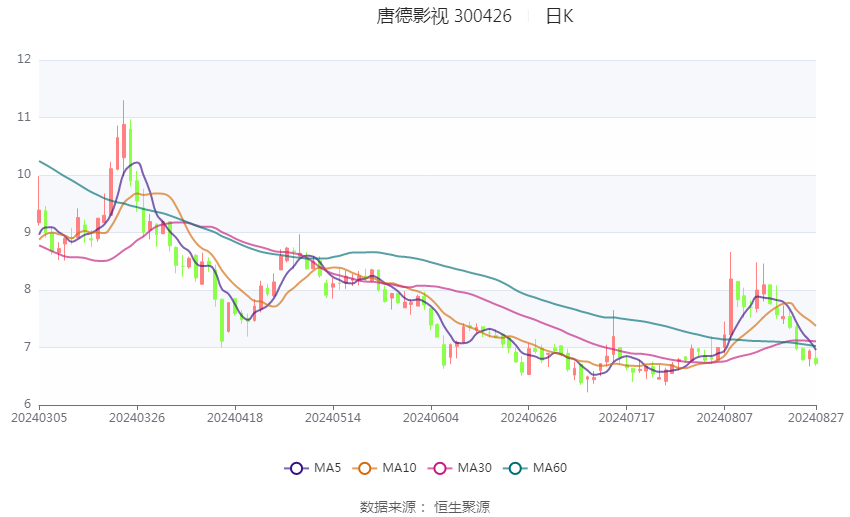Image resolution: width=850 pixels, height=517 pixels.
Task: Click the 20240514 date on the x-axis
Action: tap(333, 416)
